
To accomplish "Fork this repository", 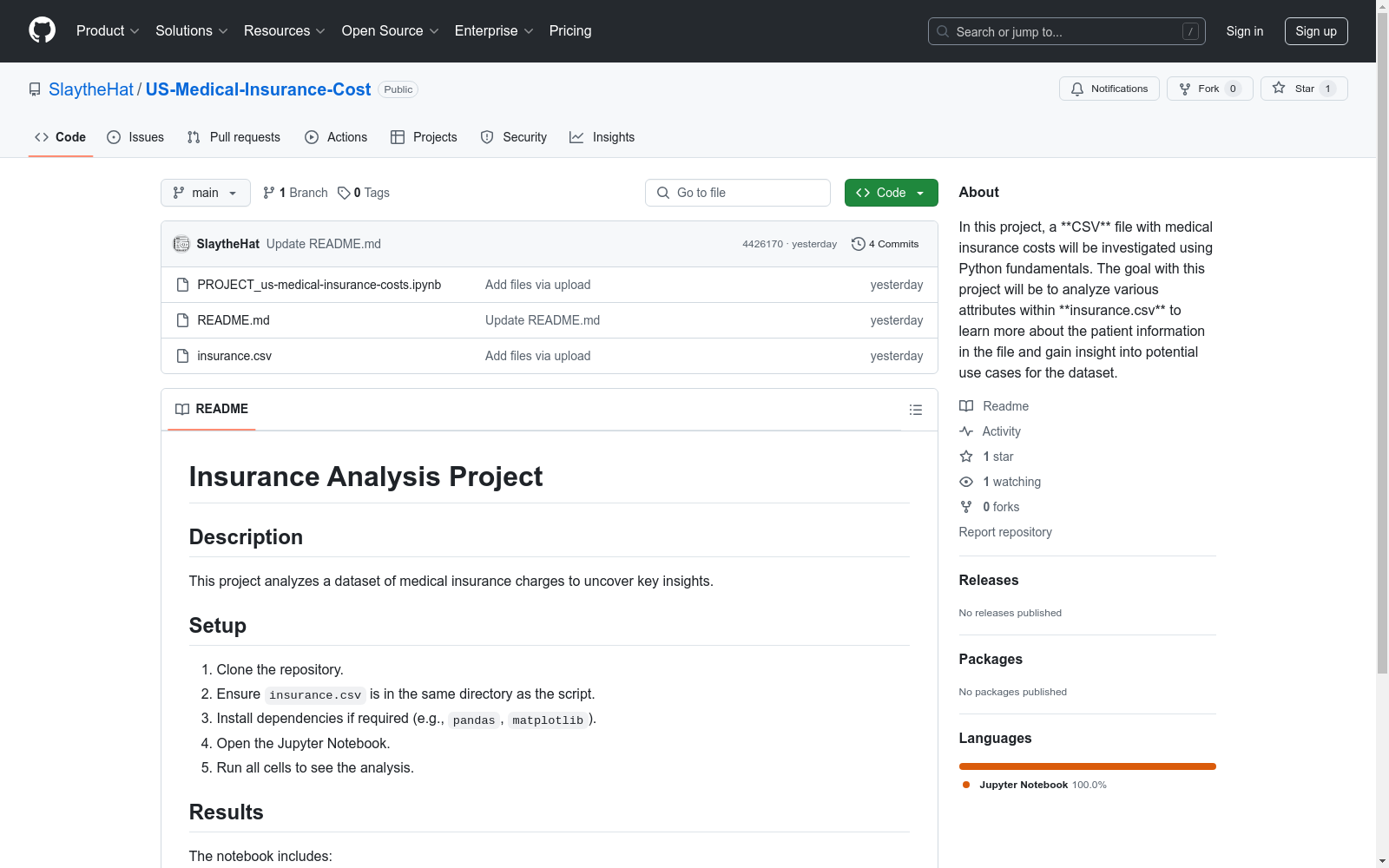I will click(1210, 89).
